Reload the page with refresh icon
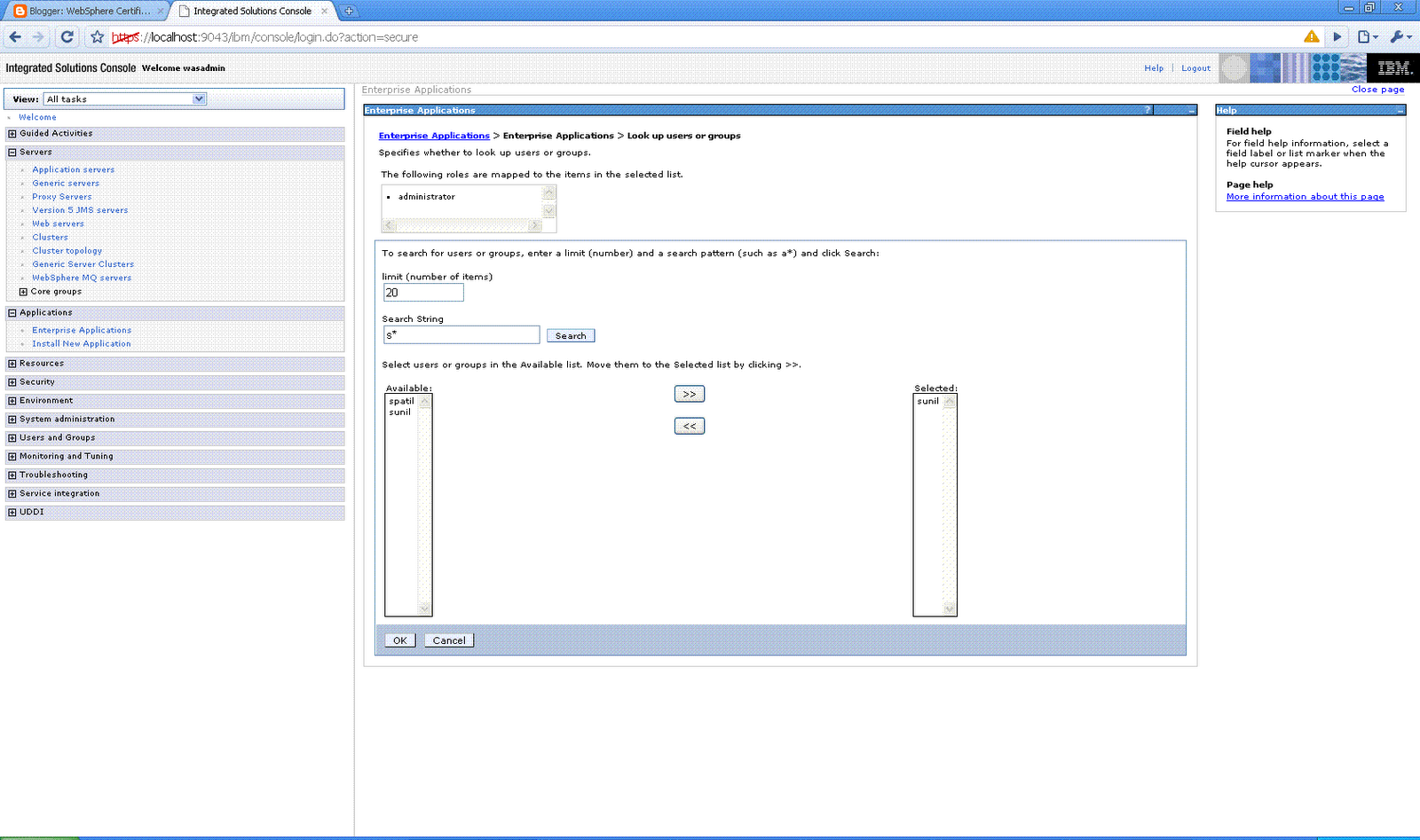This screenshot has height=840, width=1420. 67,37
